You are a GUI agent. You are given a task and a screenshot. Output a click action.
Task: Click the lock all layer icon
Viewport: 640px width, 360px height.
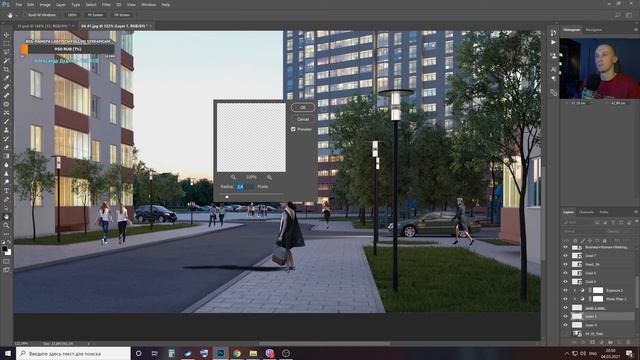605,240
